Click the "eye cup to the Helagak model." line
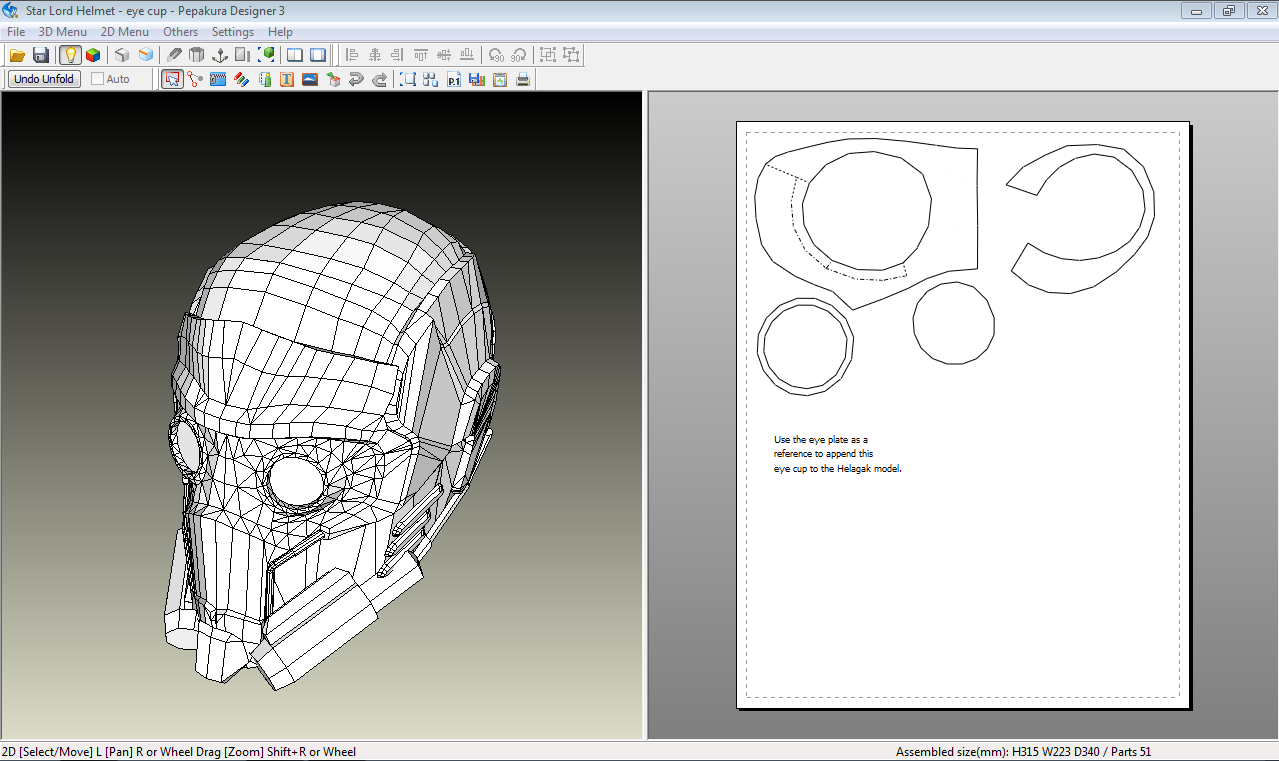Viewport: 1279px width, 761px height. tap(838, 468)
